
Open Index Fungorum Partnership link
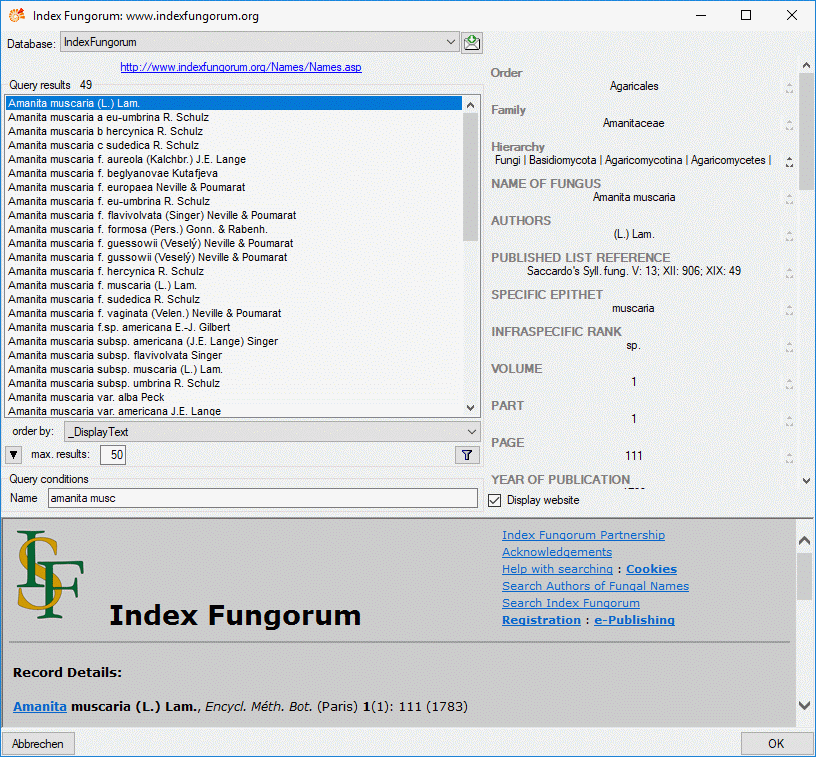(x=583, y=535)
